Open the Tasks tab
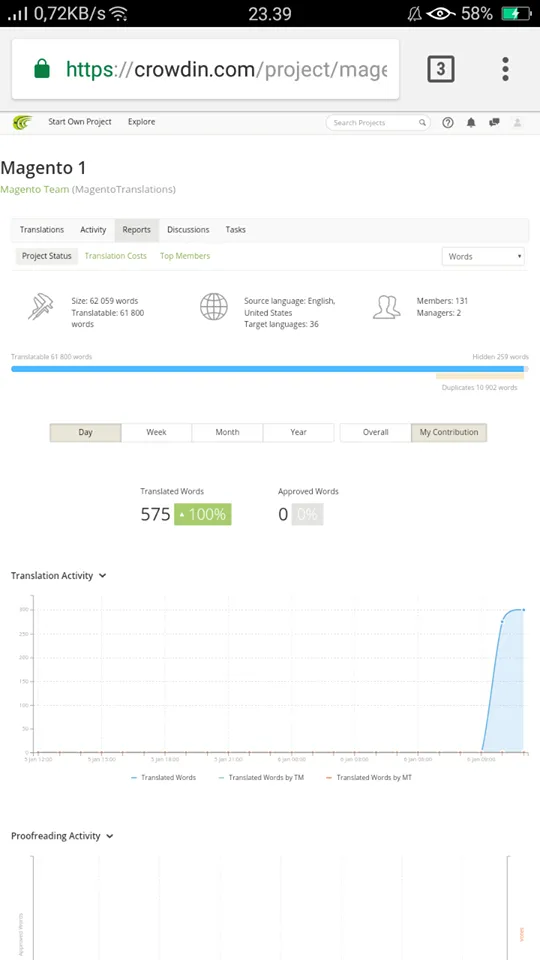The height and width of the screenshot is (960, 540). (x=236, y=230)
